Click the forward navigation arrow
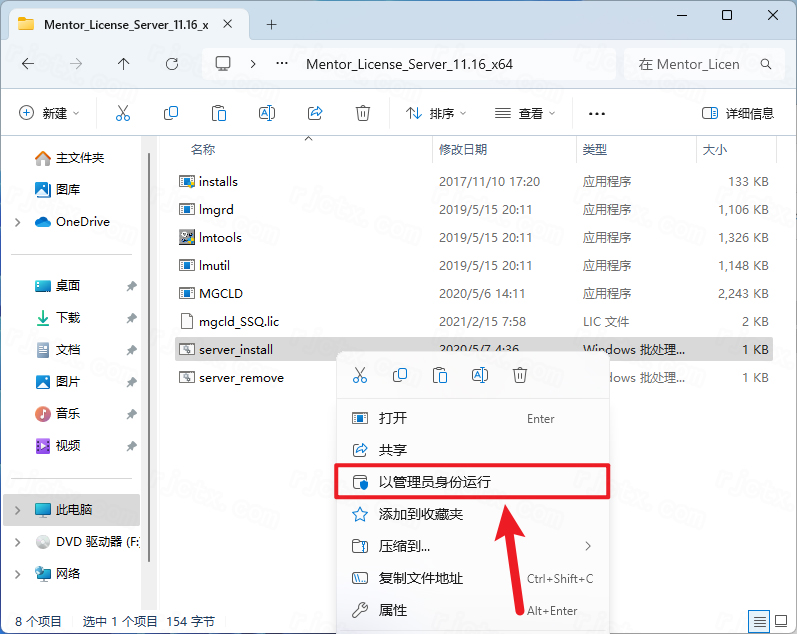The width and height of the screenshot is (797, 634). (76, 64)
